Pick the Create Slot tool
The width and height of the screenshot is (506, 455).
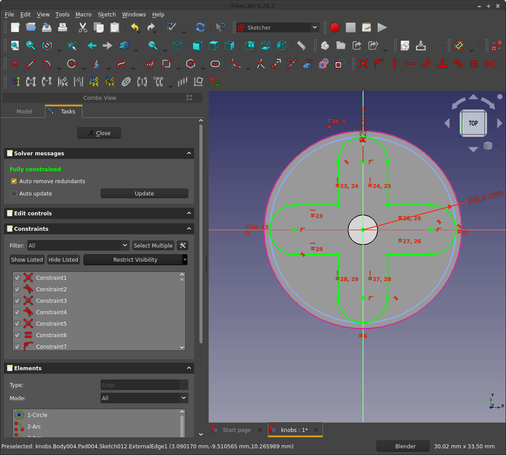(215, 64)
